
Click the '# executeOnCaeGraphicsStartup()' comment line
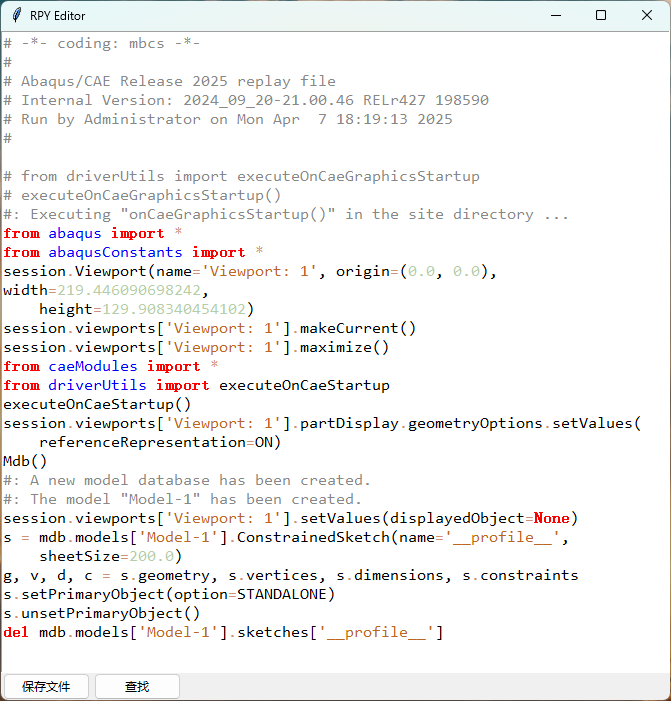click(142, 195)
